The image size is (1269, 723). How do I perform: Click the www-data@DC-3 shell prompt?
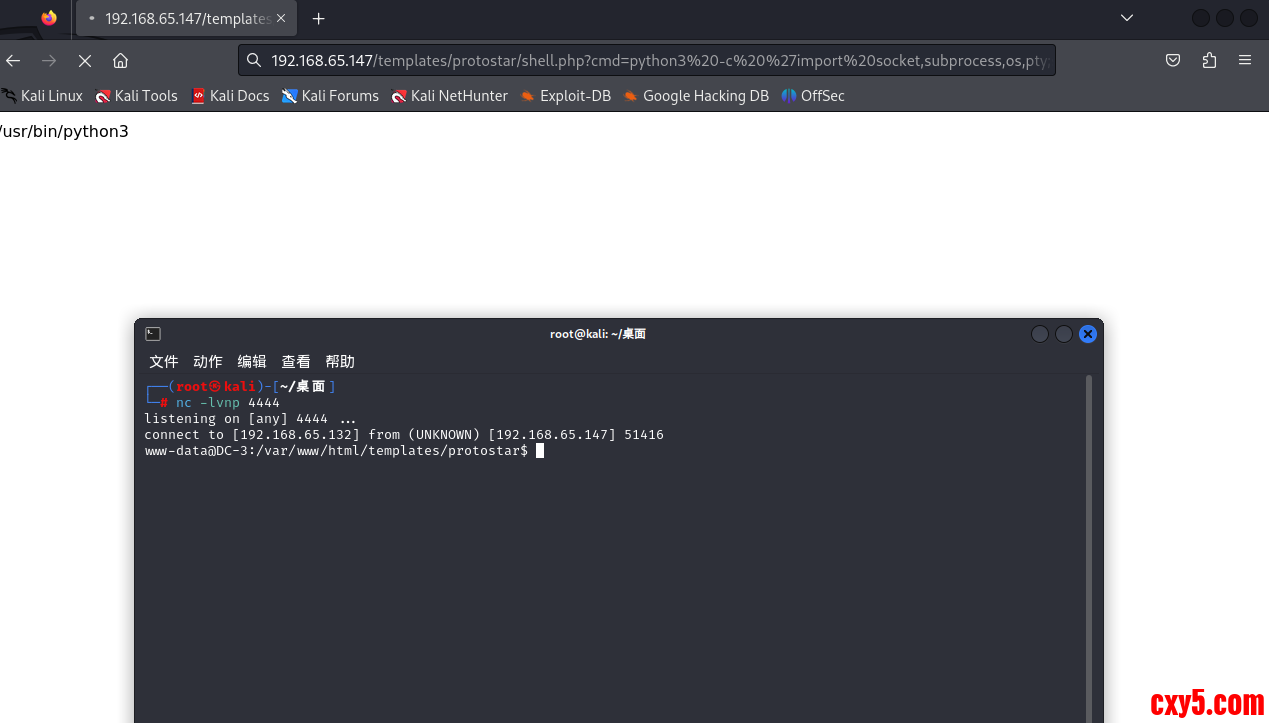pos(336,451)
